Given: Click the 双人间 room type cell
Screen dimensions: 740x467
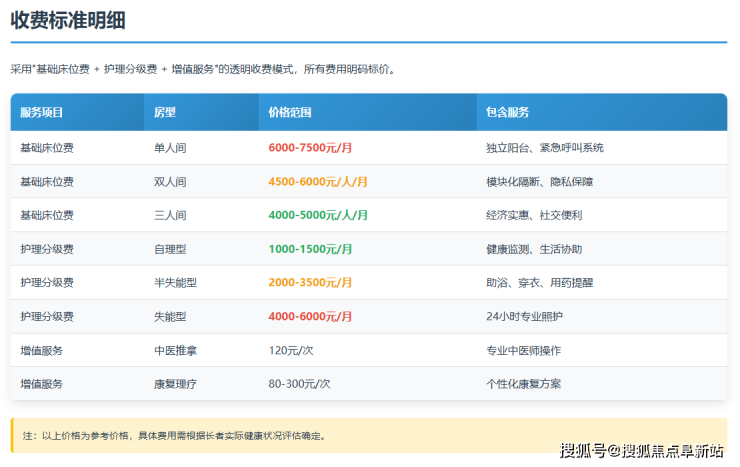Looking at the screenshot, I should pos(170,181).
